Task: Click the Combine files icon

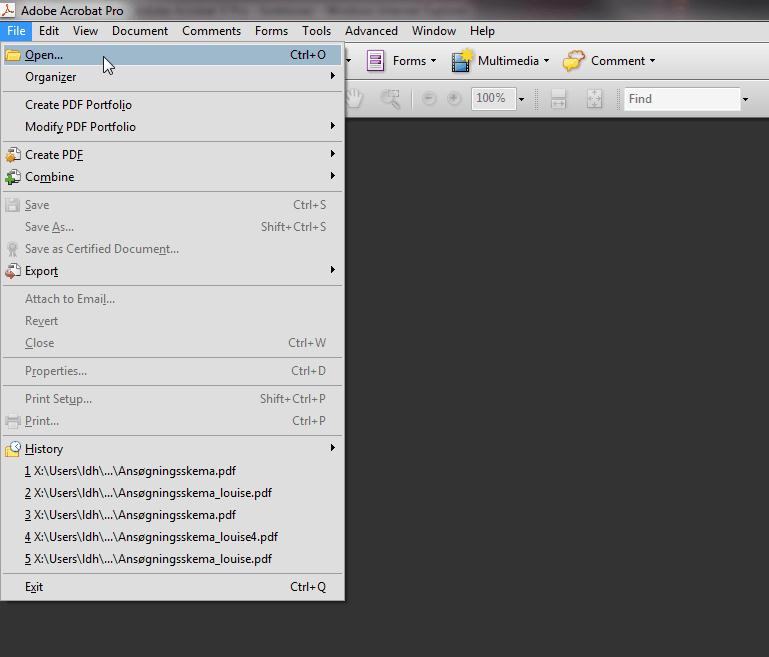Action: [13, 177]
